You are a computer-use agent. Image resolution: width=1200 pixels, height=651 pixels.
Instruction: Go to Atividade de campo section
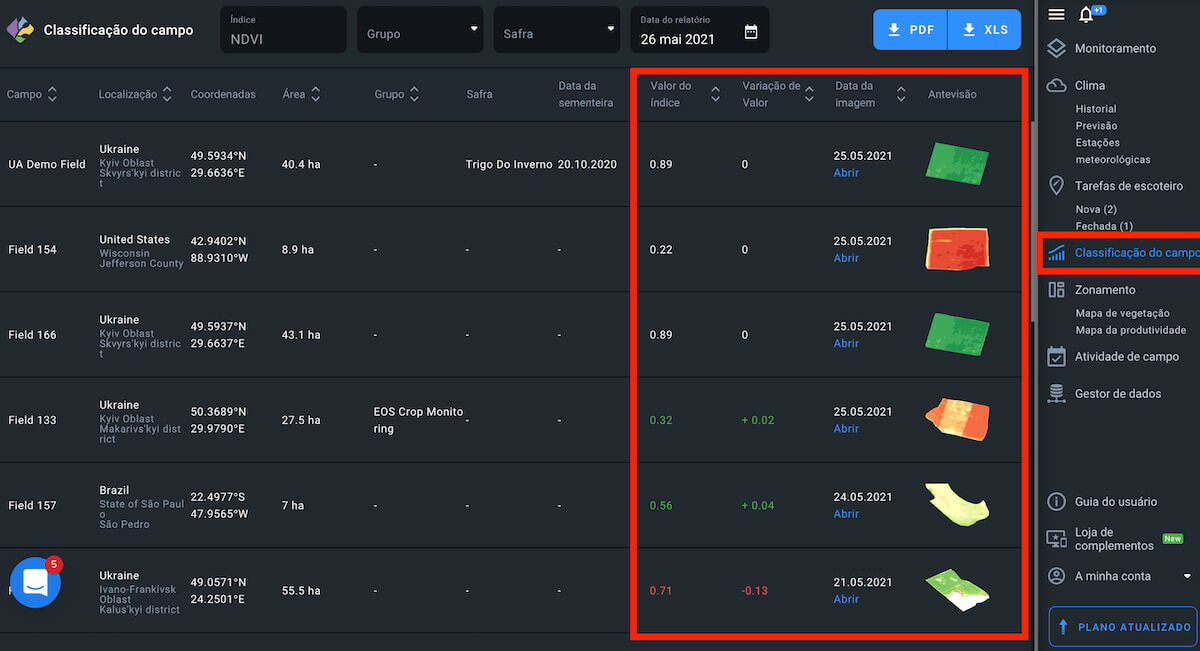pyautogui.click(x=1126, y=357)
